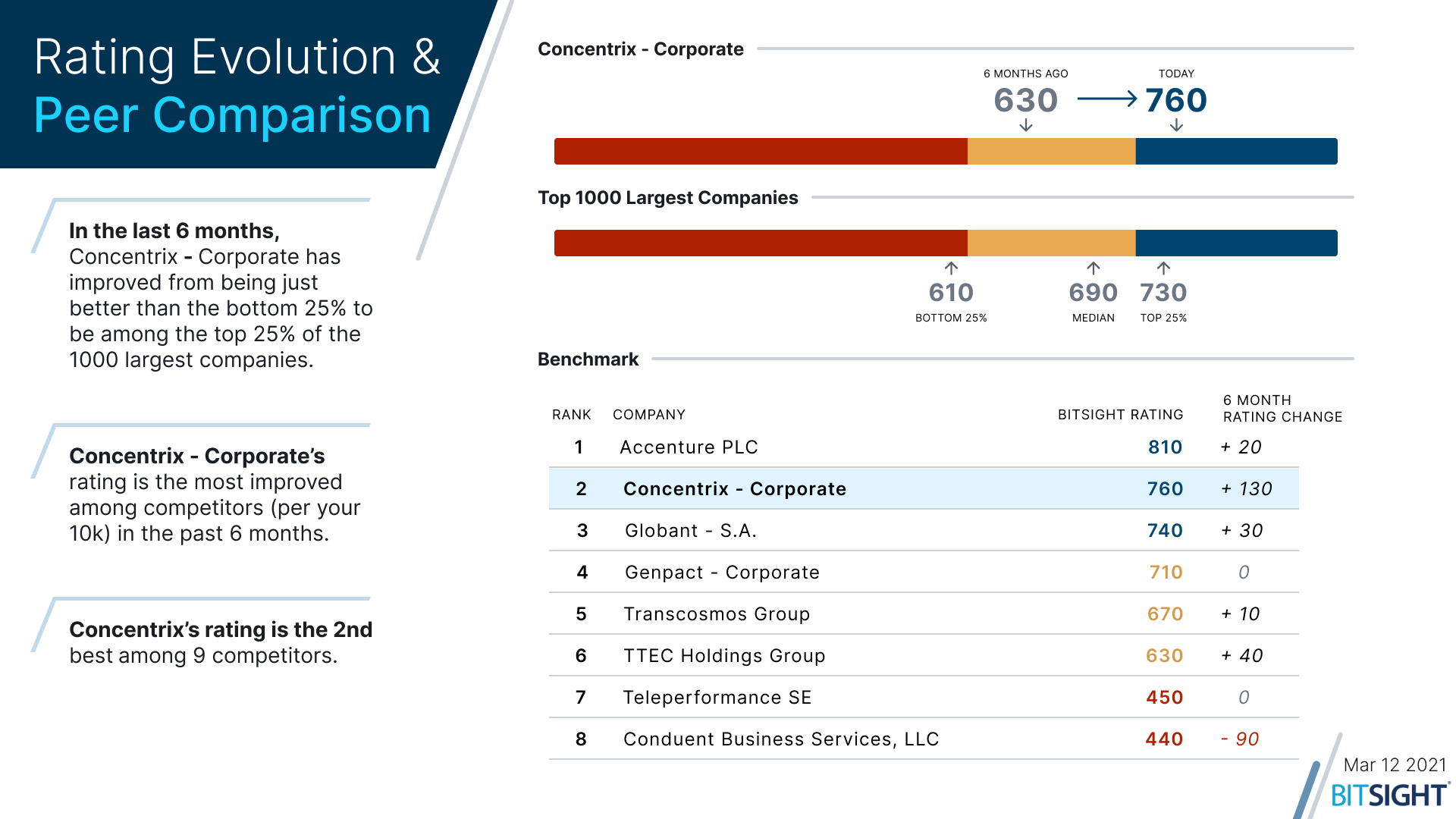1456x819 pixels.
Task: Click the - 90 rating change value
Action: click(1240, 739)
